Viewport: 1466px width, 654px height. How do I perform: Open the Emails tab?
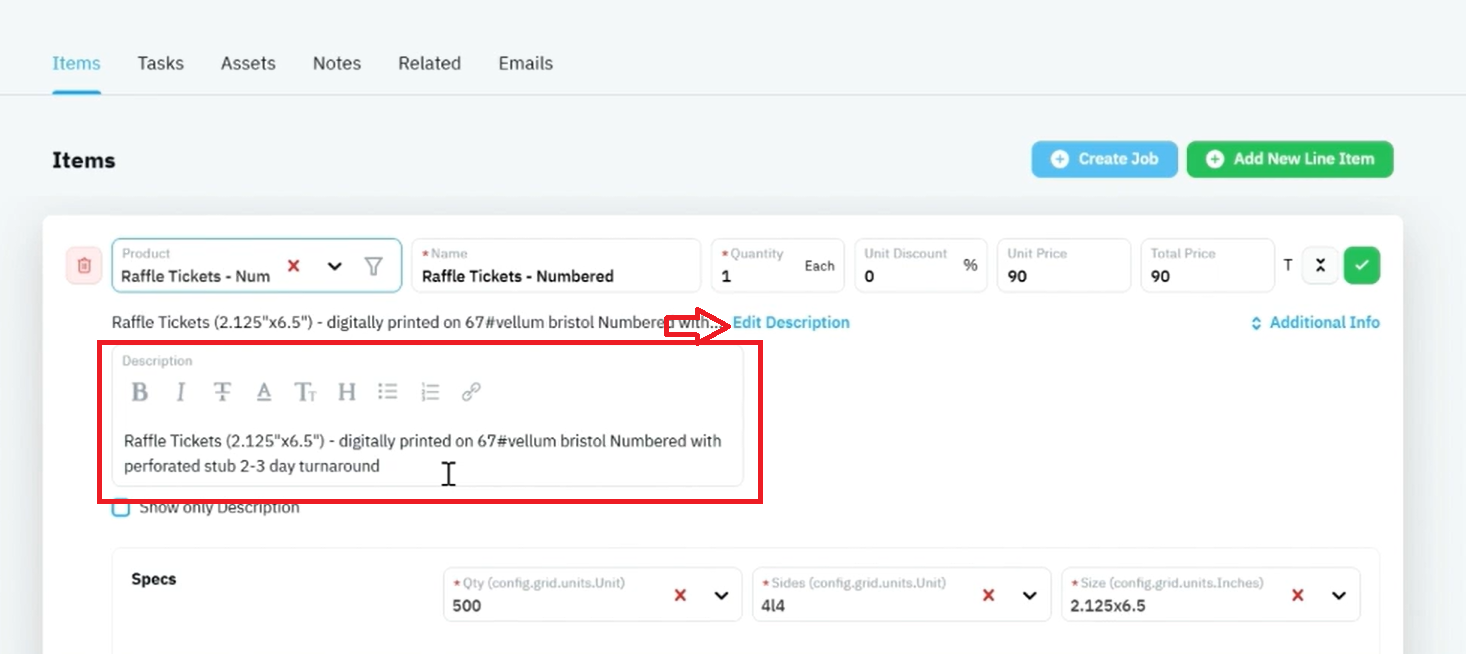(526, 63)
